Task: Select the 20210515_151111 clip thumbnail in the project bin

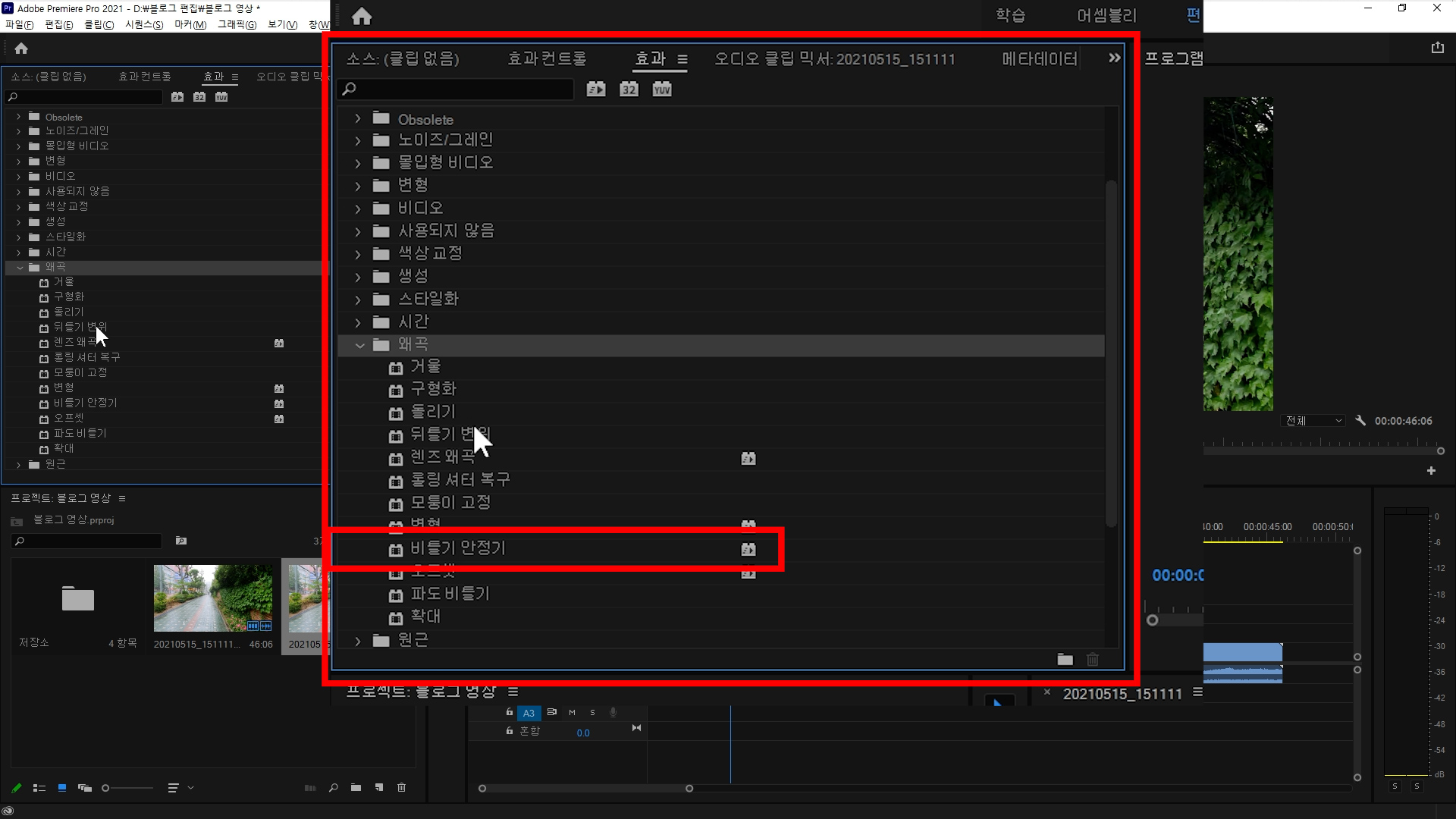Action: pos(213,598)
